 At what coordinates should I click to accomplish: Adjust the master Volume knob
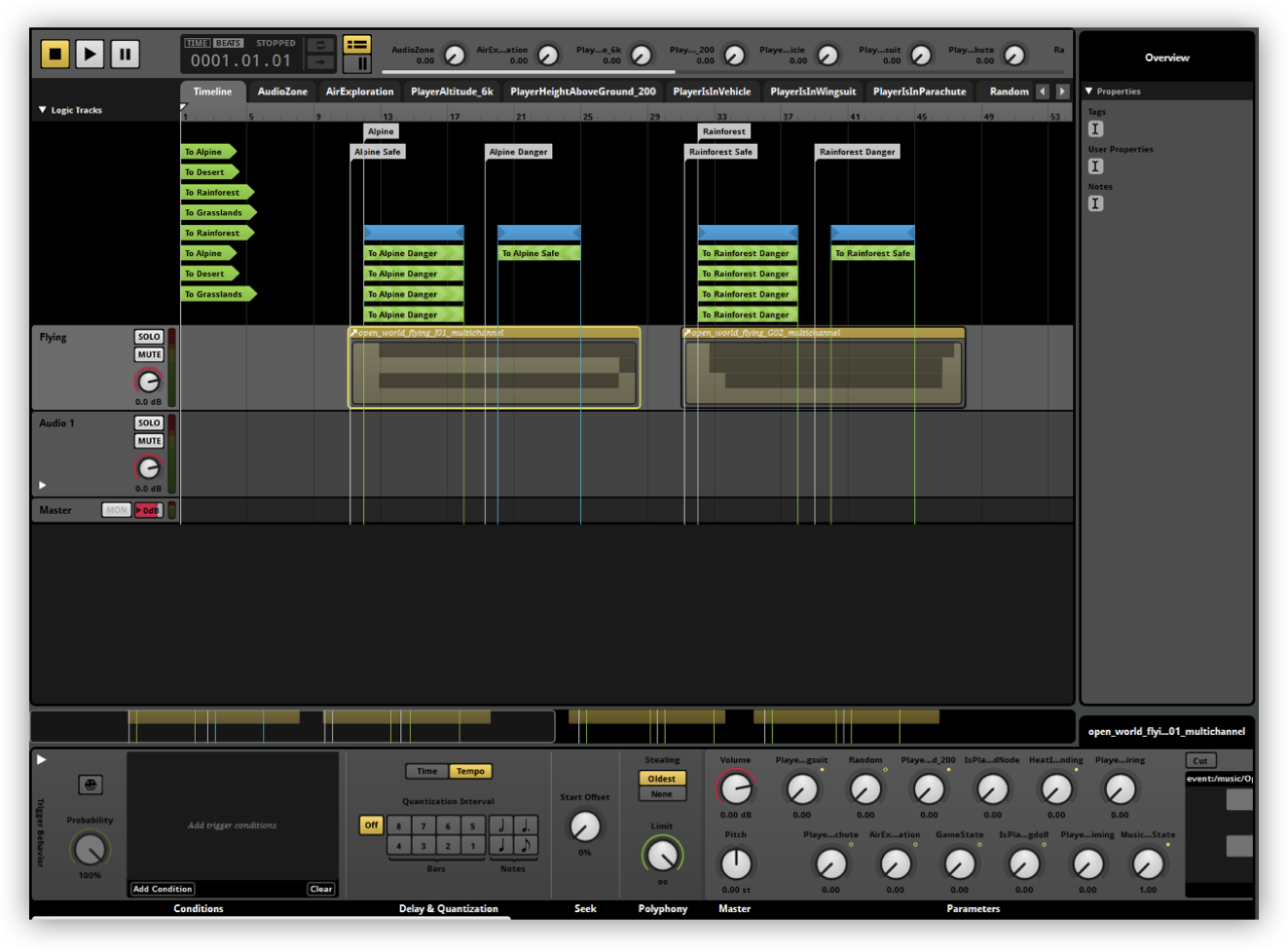735,790
